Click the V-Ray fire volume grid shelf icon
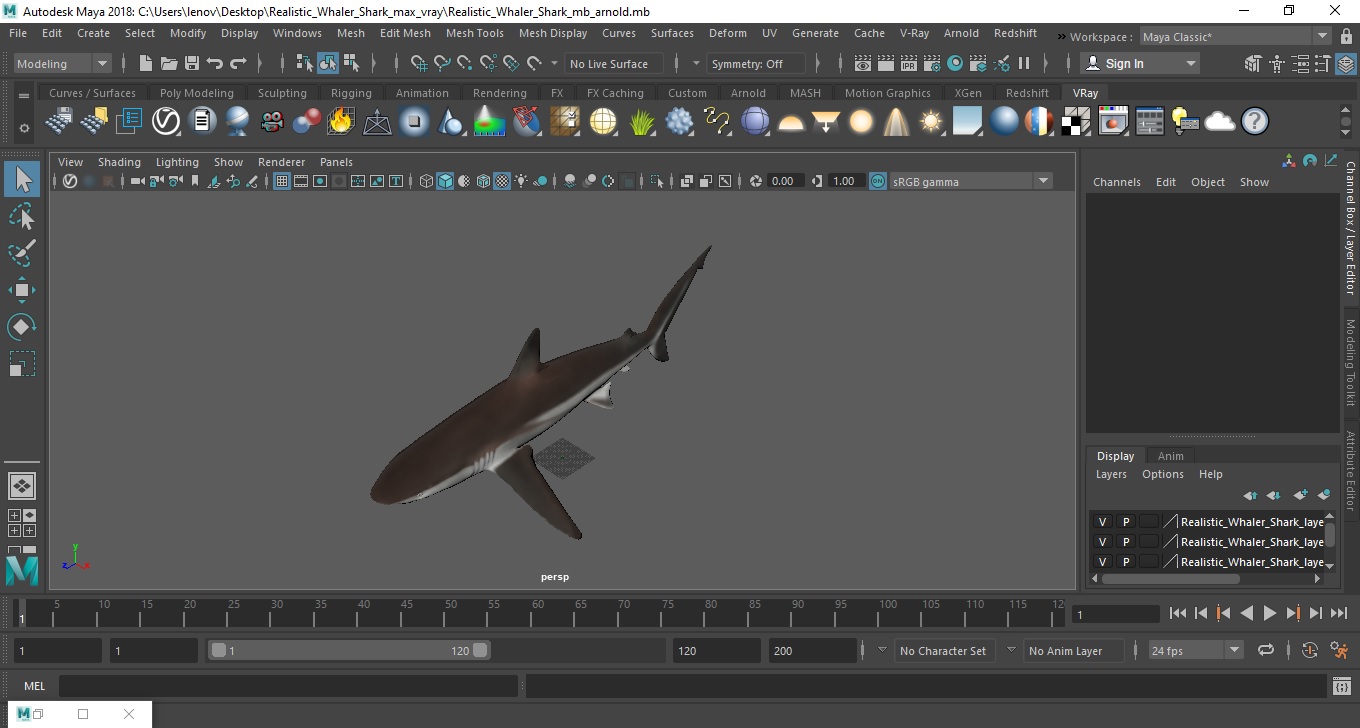Image resolution: width=1360 pixels, height=728 pixels. (341, 122)
